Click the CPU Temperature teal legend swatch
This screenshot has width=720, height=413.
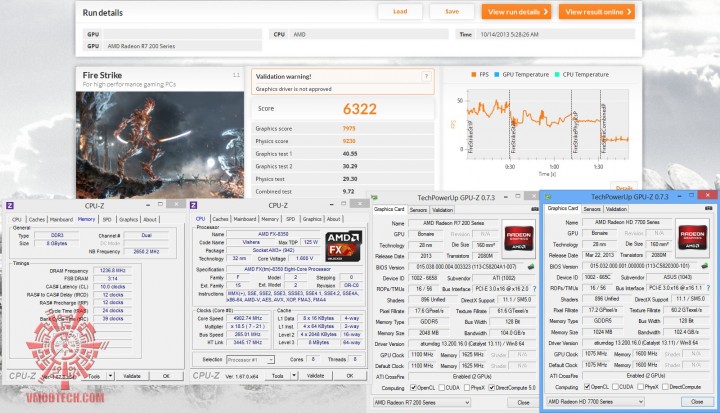[557, 74]
